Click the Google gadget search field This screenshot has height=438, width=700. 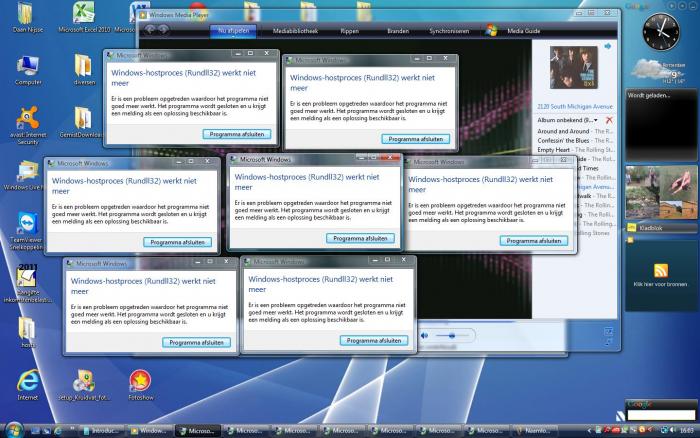pyautogui.click(x=661, y=415)
